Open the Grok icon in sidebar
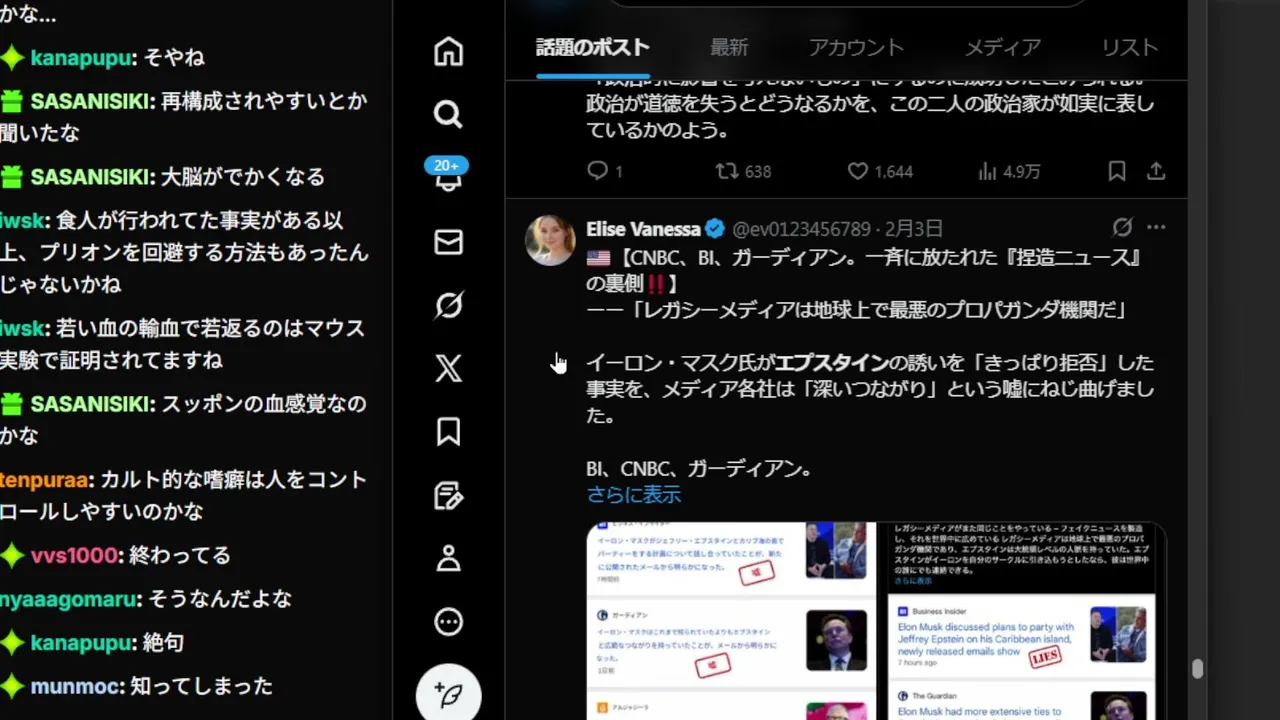 pyautogui.click(x=448, y=305)
